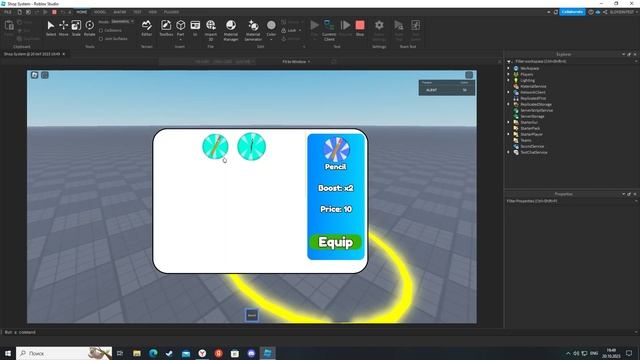Toggle the Collisions checkbox
Viewport: 640px width, 360px height.
(x=101, y=30)
